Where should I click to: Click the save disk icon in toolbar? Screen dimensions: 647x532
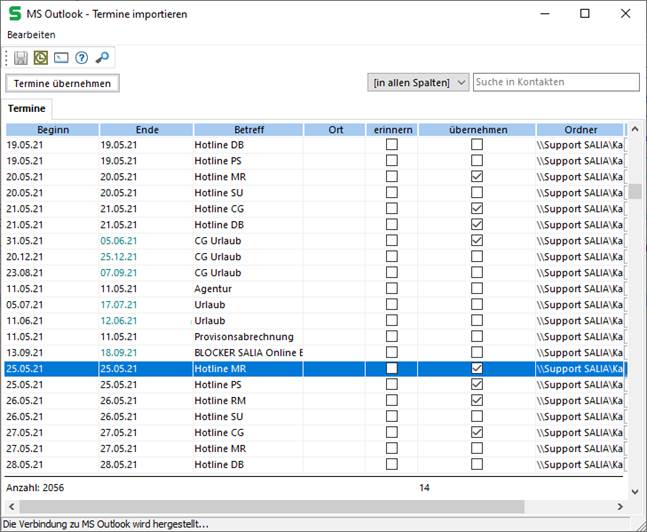click(21, 58)
